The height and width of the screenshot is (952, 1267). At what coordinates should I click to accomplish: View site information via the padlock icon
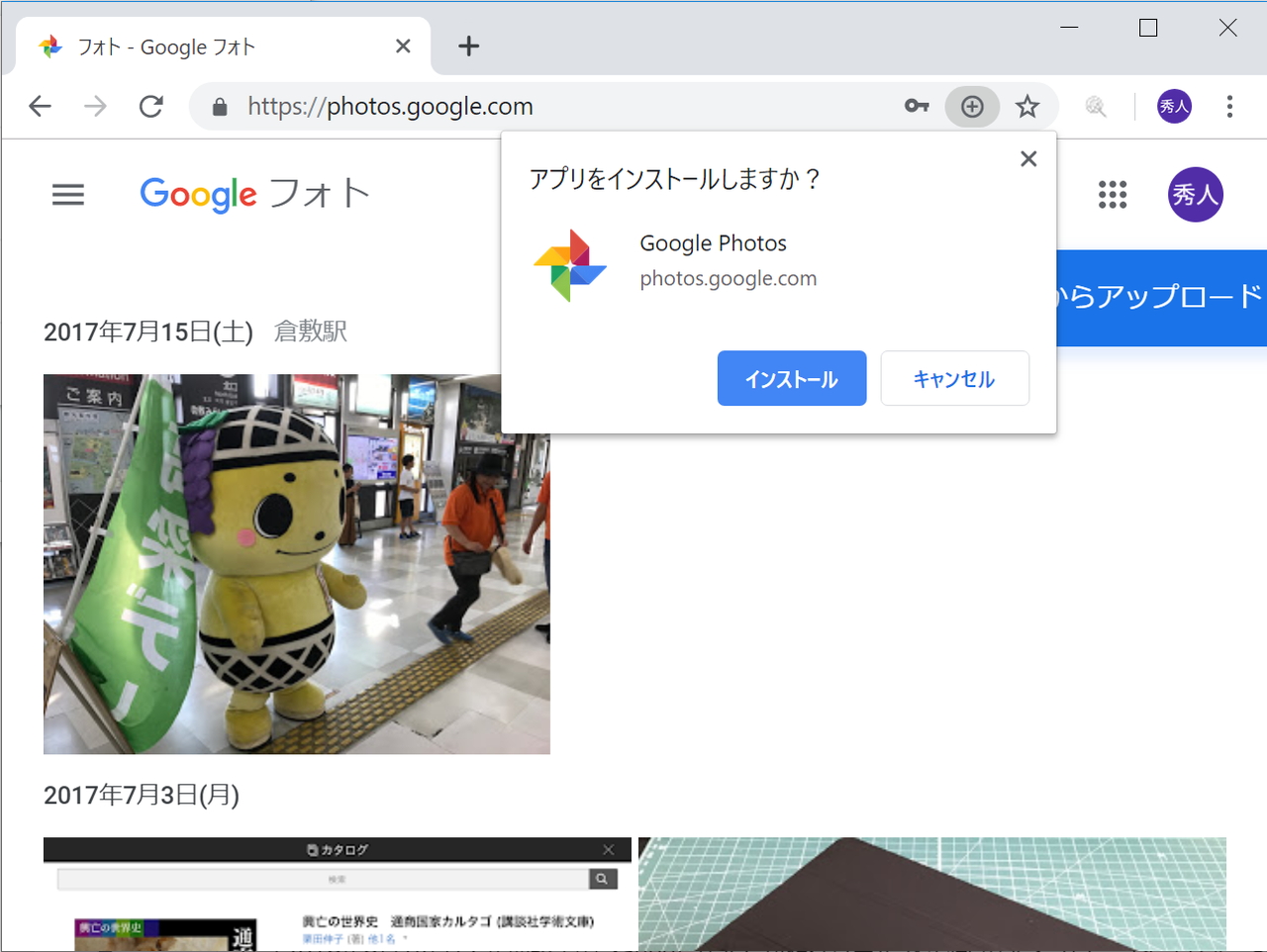click(220, 106)
